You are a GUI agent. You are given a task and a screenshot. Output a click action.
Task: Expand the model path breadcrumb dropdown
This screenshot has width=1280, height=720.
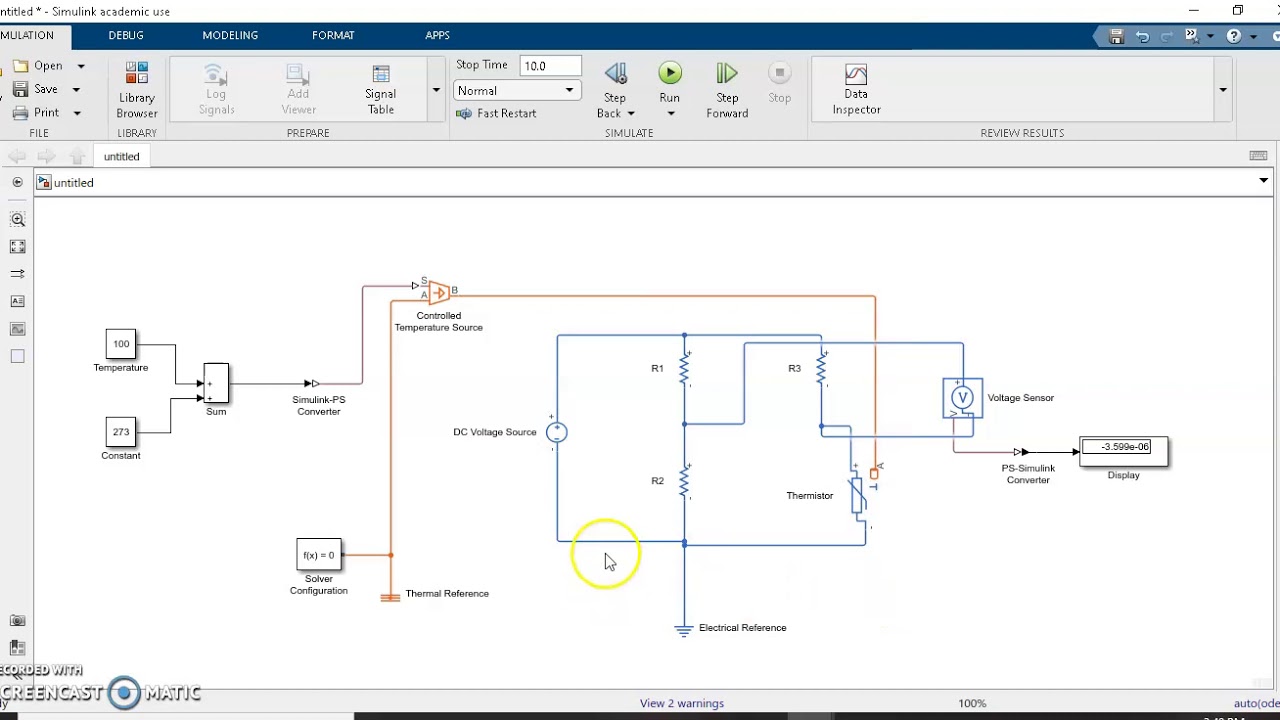[x=1263, y=181]
